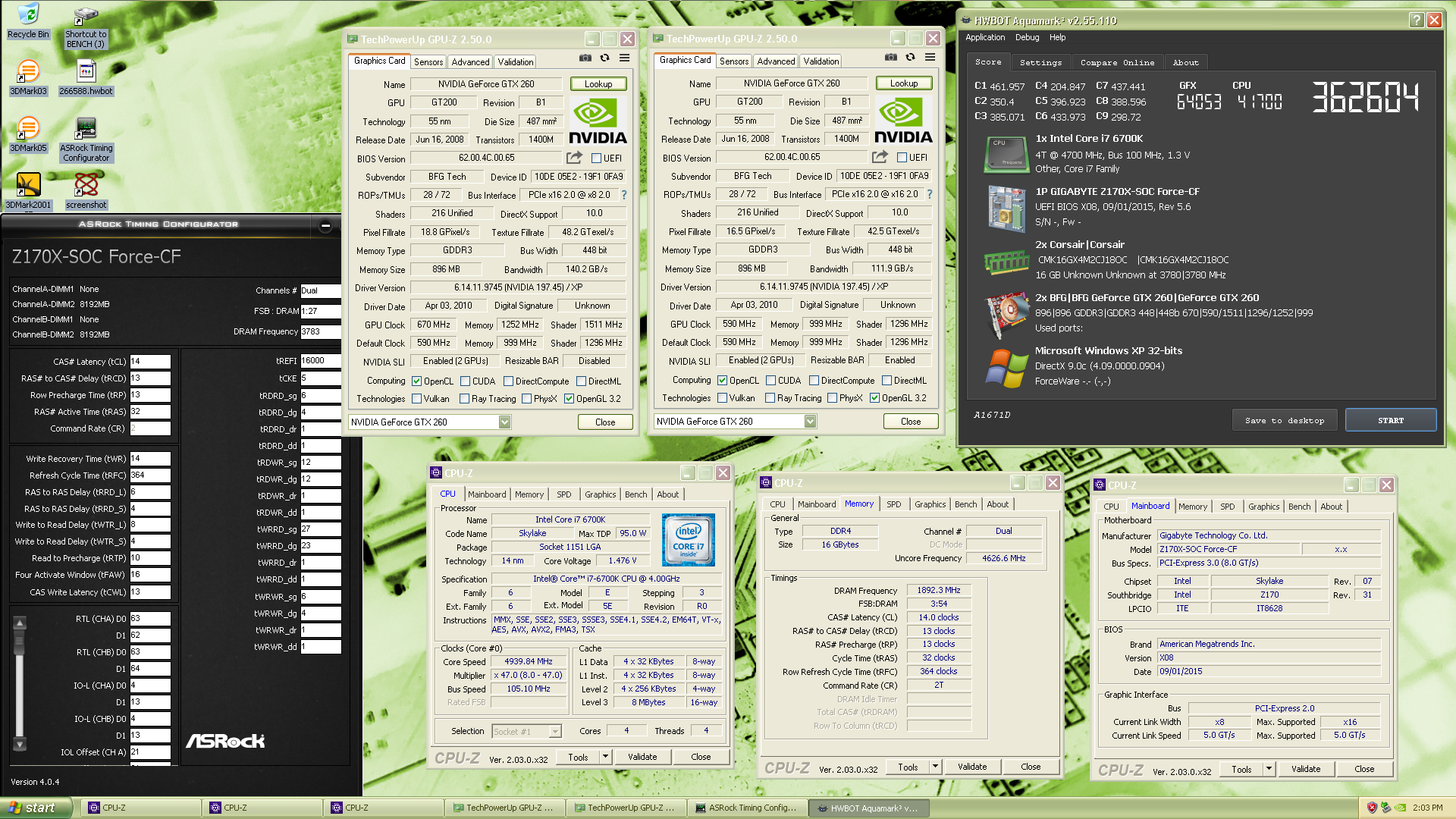Minimize the ASRock Timing Configurator with the round button
The width and height of the screenshot is (1456, 819).
pos(325,225)
